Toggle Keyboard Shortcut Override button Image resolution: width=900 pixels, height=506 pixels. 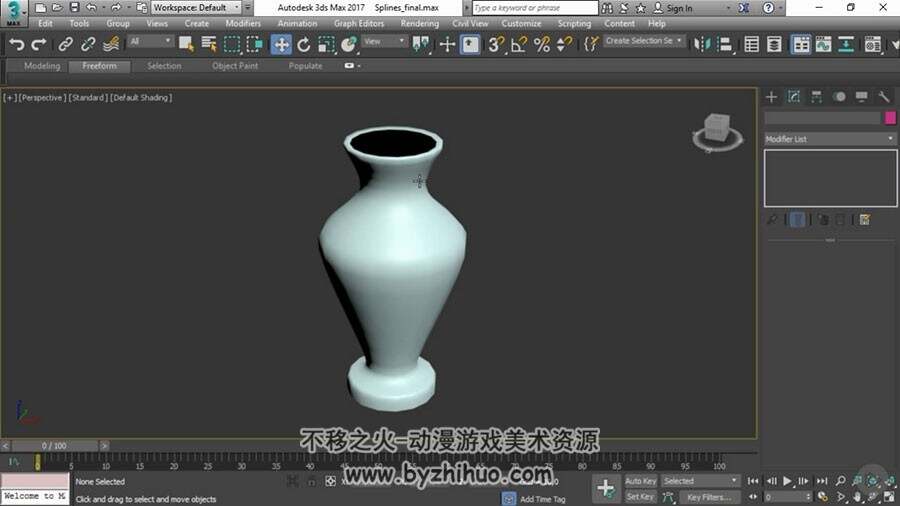click(x=470, y=44)
